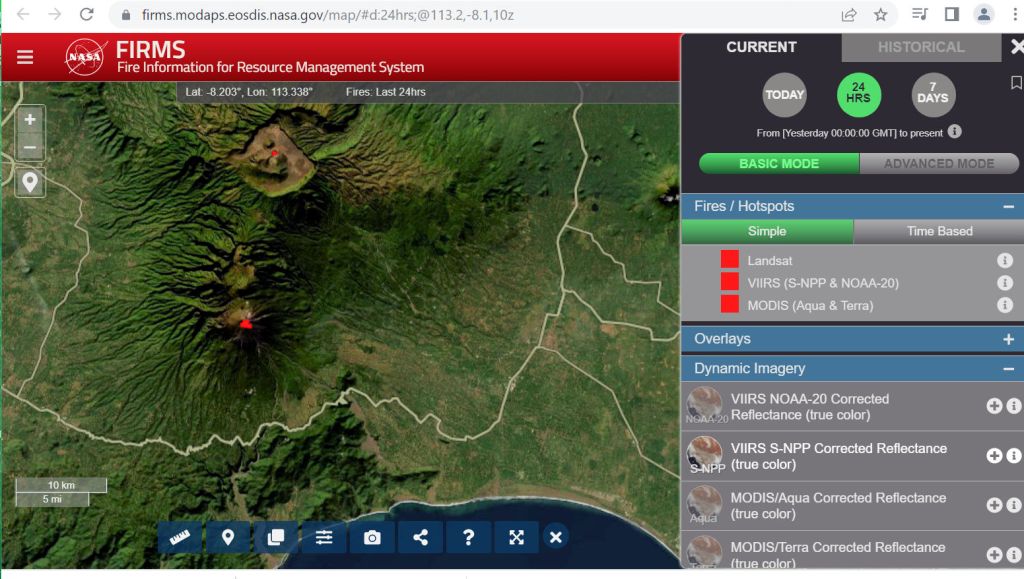
Task: Select the ruler measure tool
Action: pyautogui.click(x=180, y=537)
